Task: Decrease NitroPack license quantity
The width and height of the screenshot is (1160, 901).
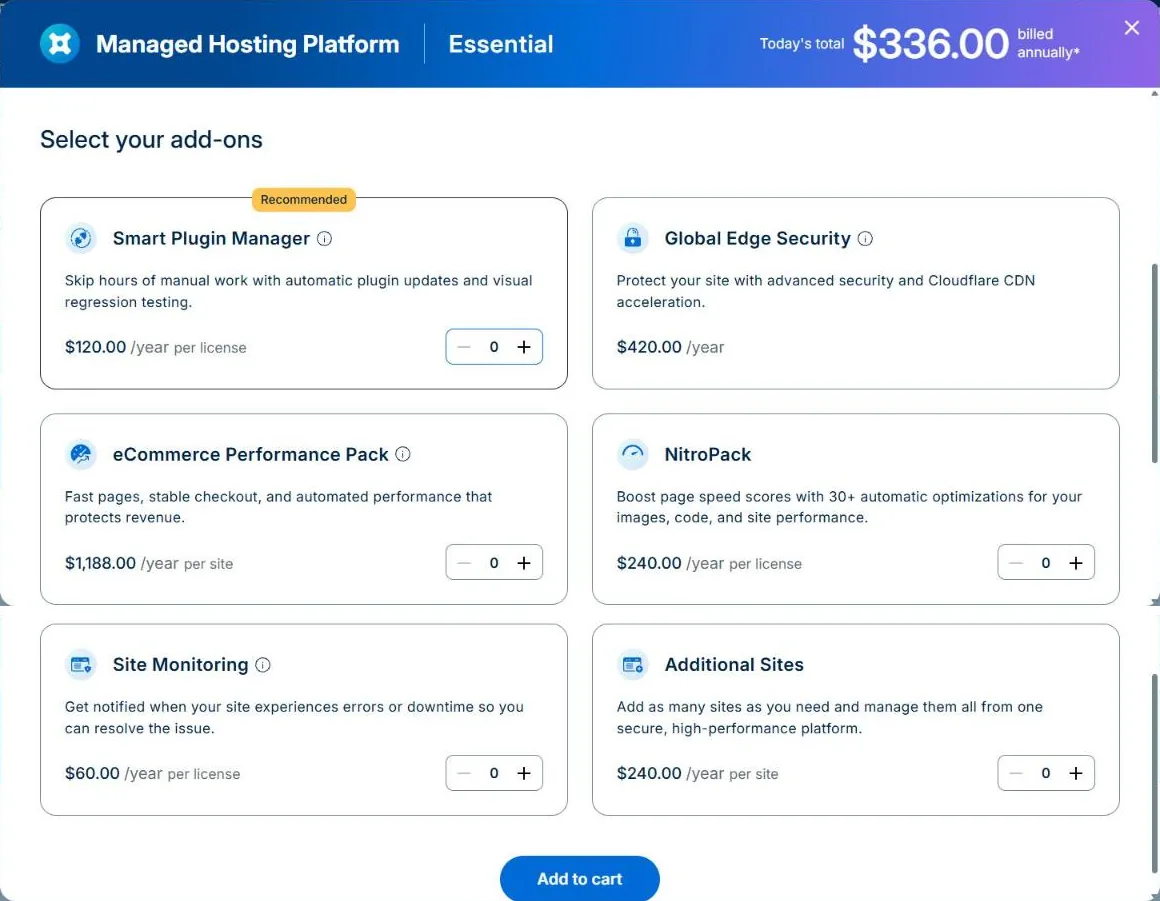Action: 1016,563
